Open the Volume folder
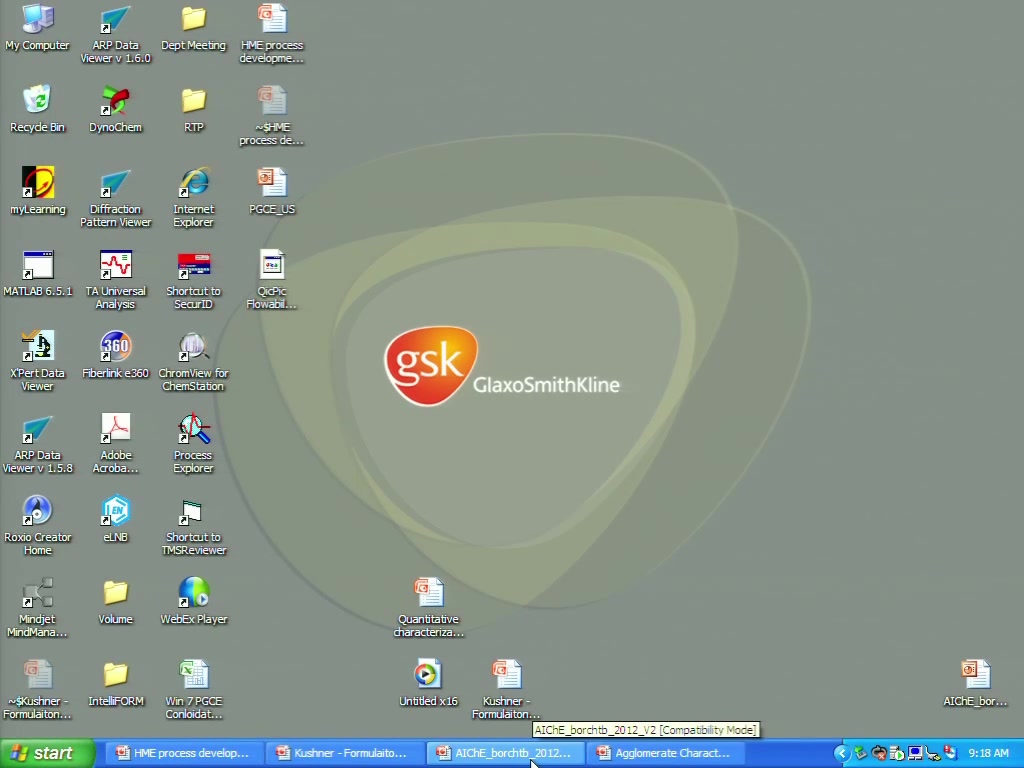The image size is (1024, 768). click(116, 601)
